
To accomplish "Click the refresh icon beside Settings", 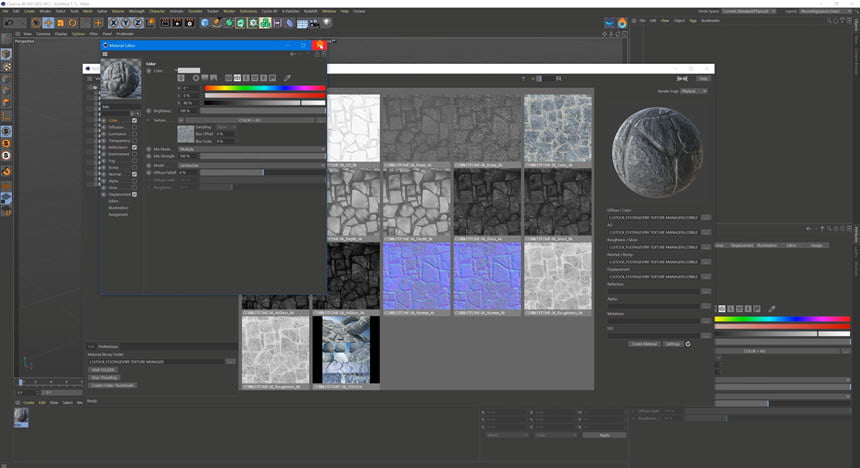I will point(688,344).
